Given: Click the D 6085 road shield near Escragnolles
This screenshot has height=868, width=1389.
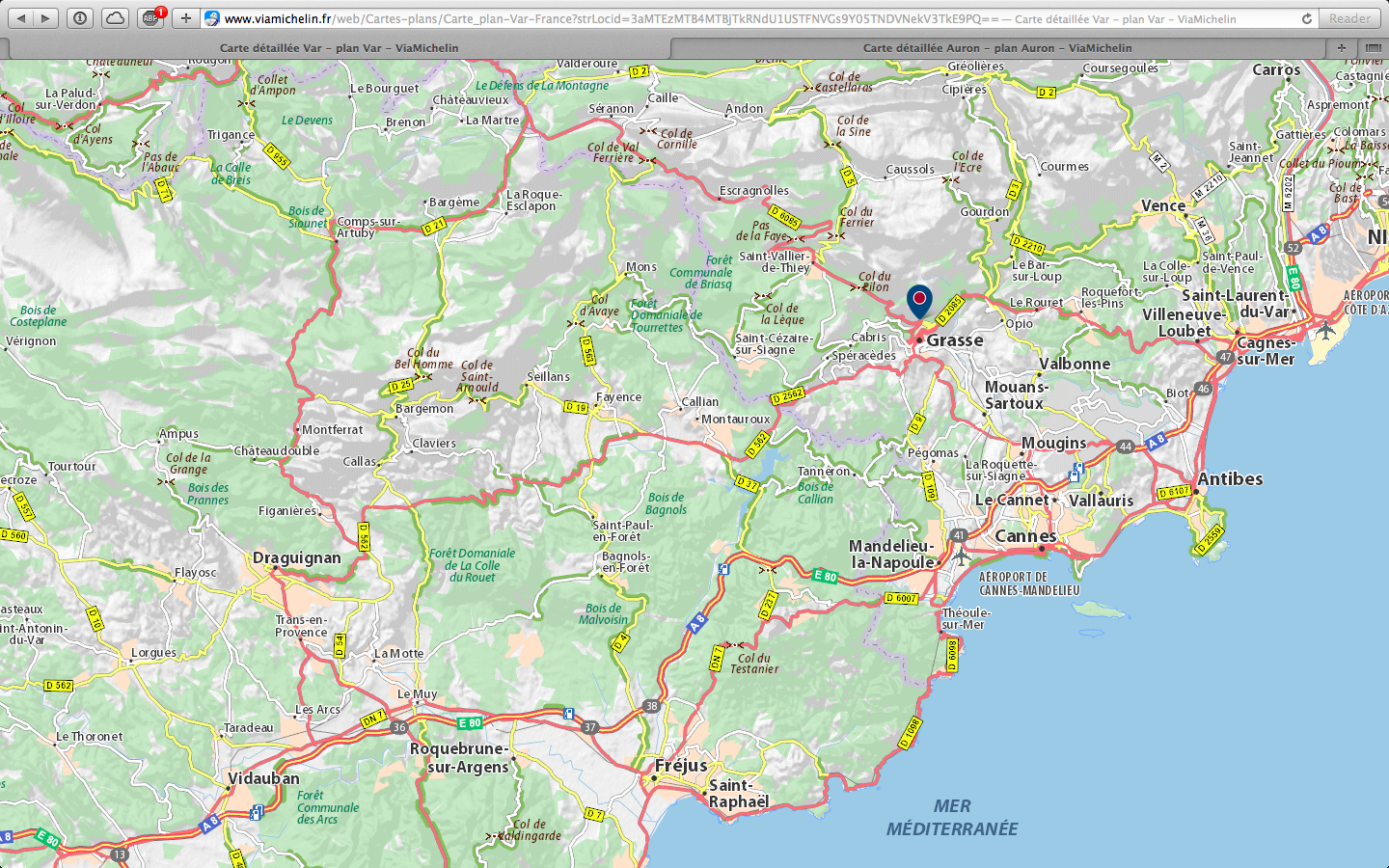Looking at the screenshot, I should coord(784,217).
